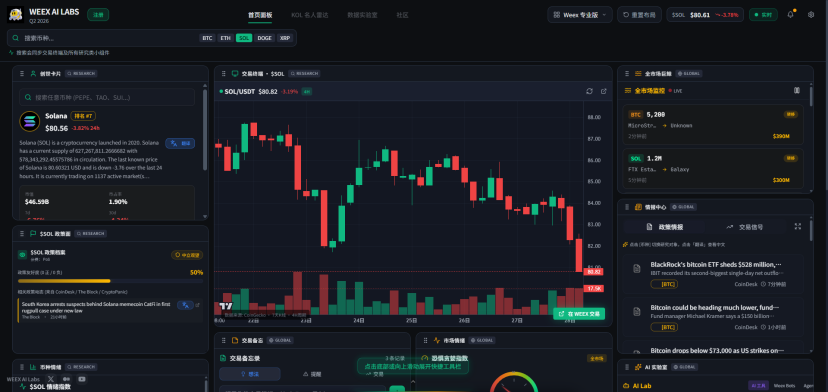Toggle the 全市场 badge in sentiment panel

[596, 358]
